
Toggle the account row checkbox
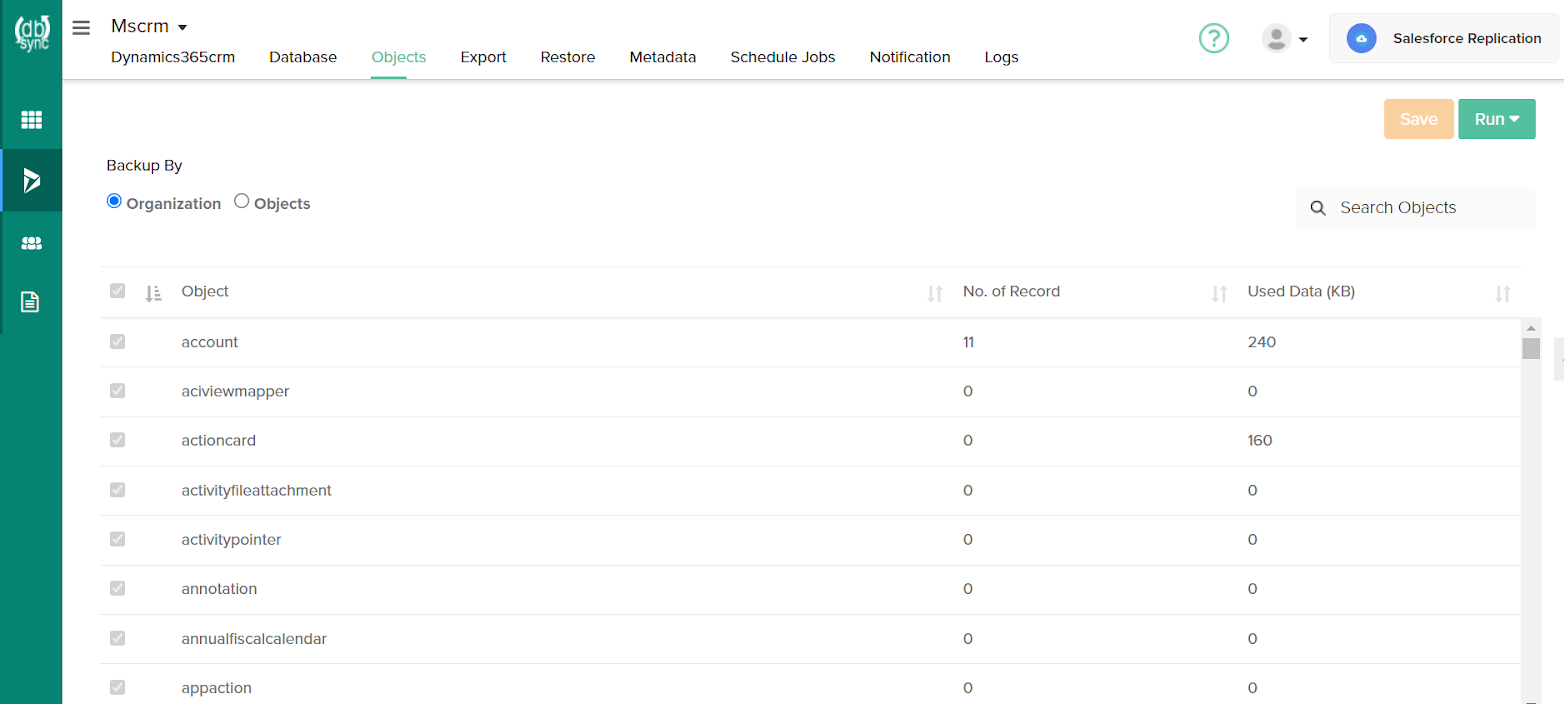tap(118, 342)
